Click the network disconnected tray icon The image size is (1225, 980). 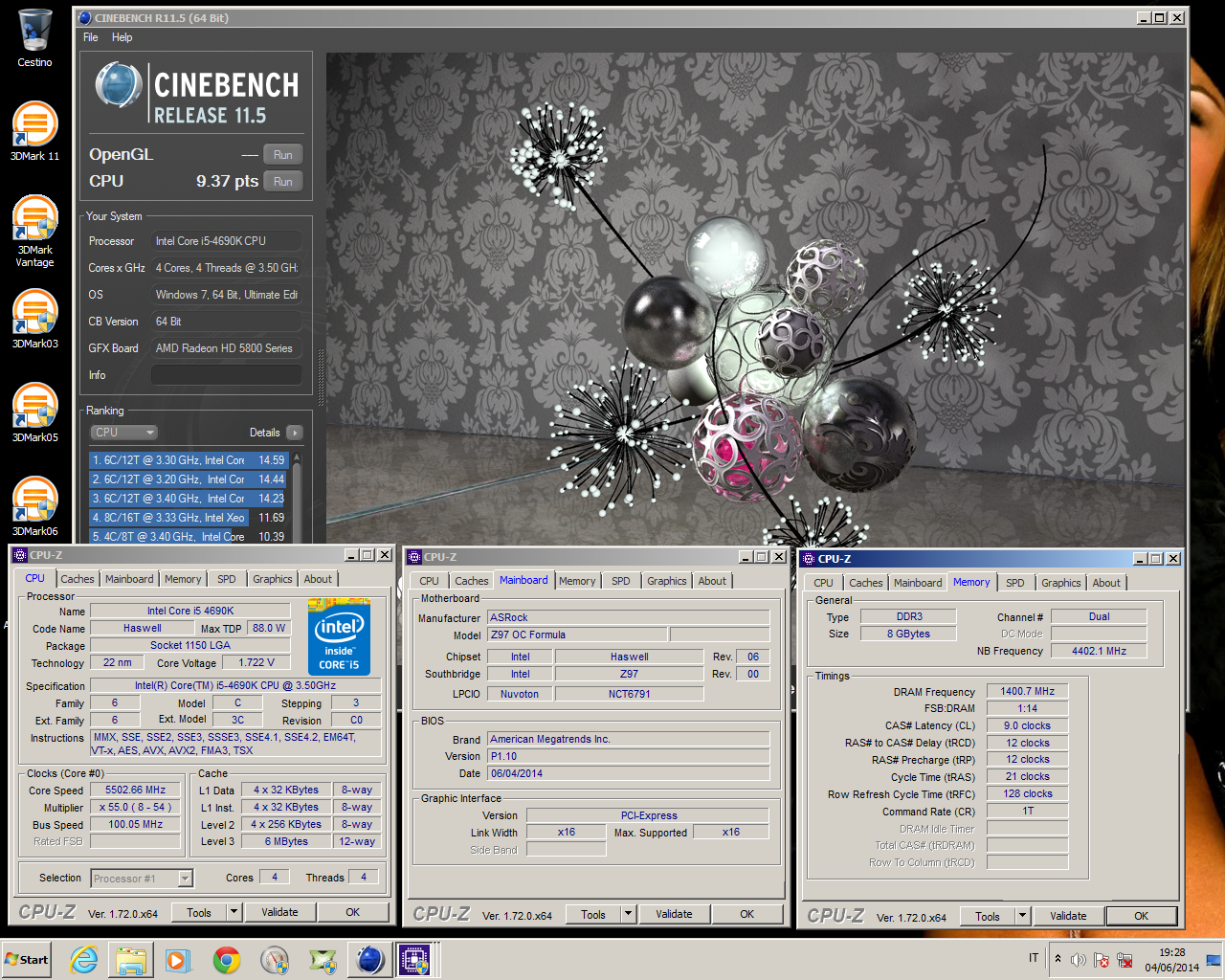pyautogui.click(x=1125, y=960)
